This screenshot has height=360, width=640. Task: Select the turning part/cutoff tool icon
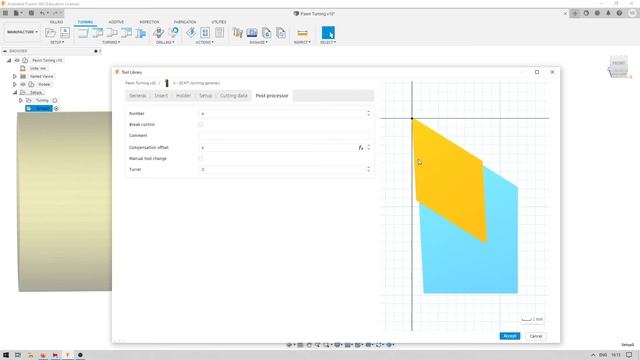141,33
